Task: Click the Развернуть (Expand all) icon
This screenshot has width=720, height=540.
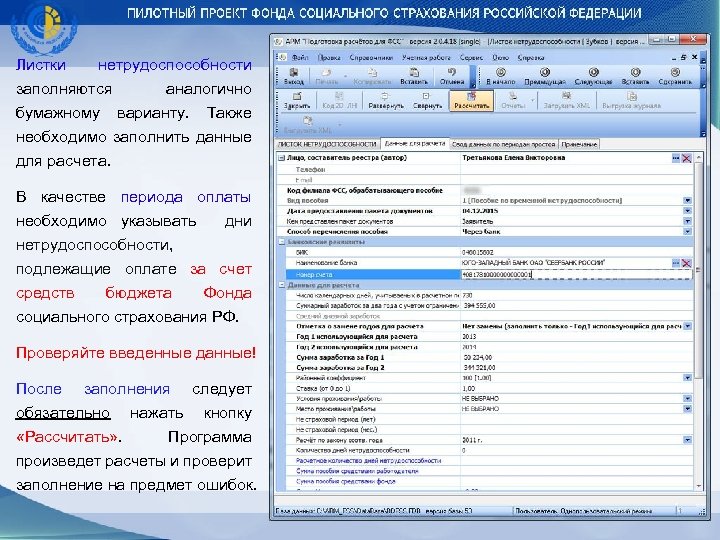Action: coord(386,100)
